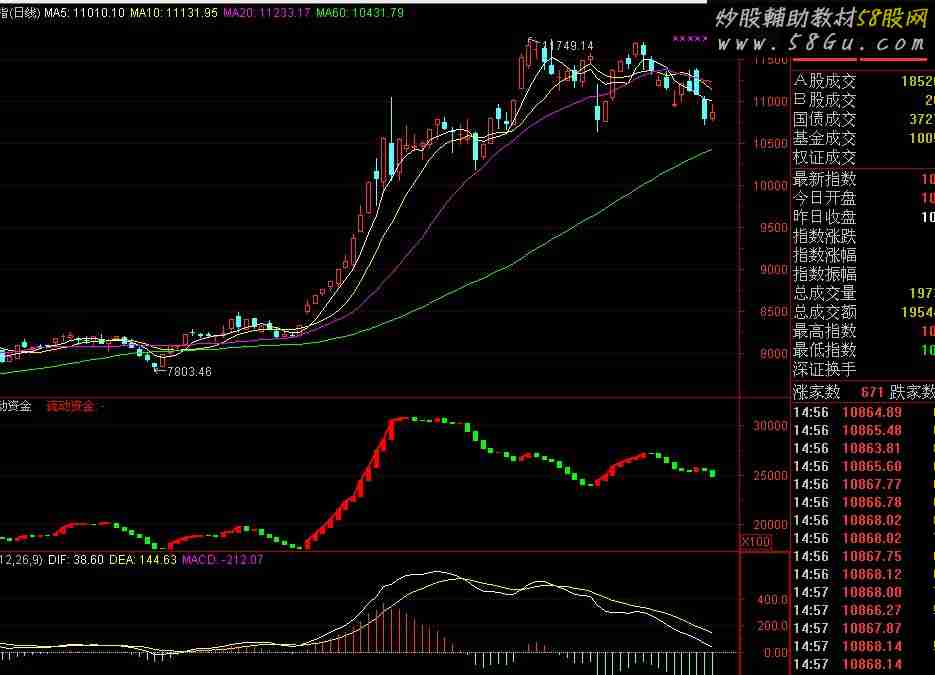Click the tick price 10867.77
The width and height of the screenshot is (935, 675).
tap(872, 484)
